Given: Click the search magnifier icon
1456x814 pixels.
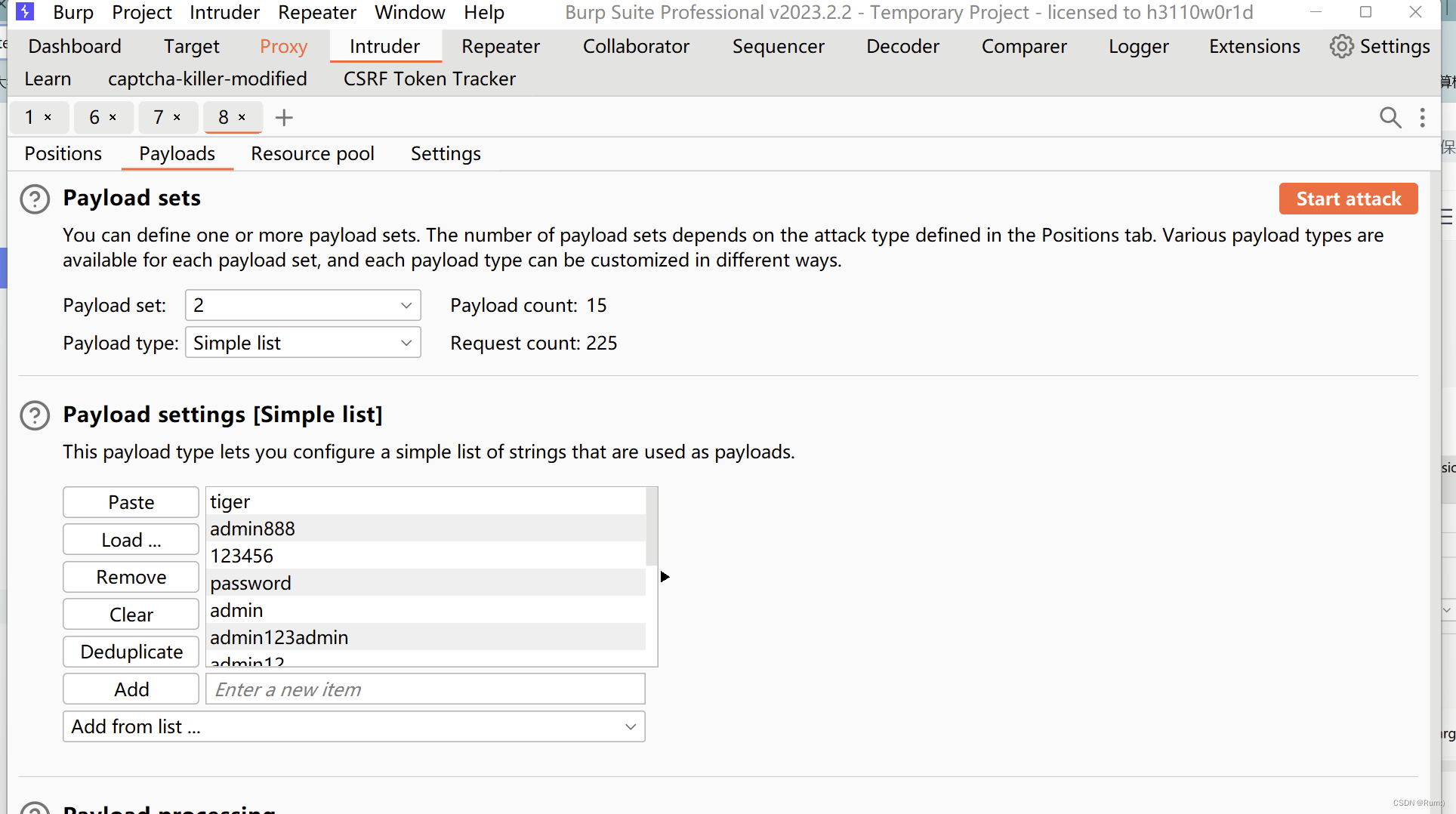Looking at the screenshot, I should (1390, 117).
